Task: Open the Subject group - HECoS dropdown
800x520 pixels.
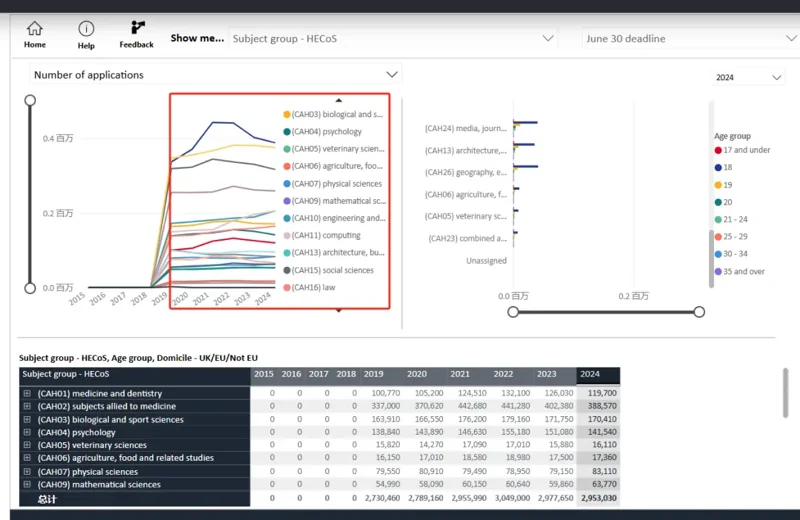Action: tap(393, 39)
